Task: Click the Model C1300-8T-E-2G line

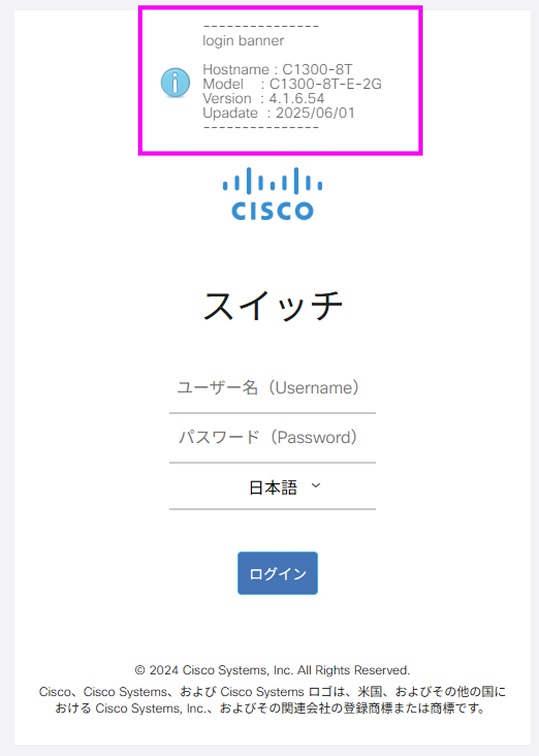Action: (292, 84)
